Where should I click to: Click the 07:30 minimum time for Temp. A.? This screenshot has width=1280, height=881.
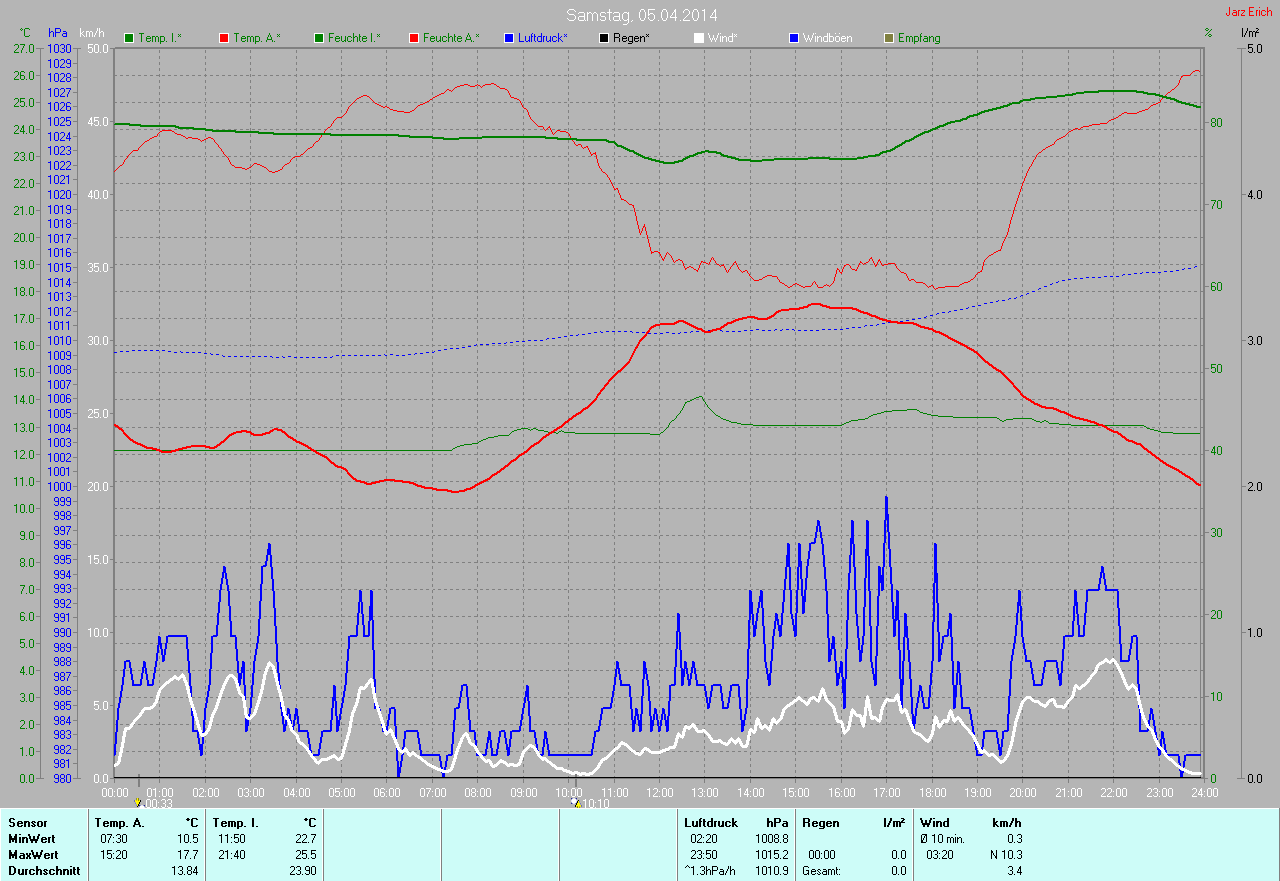point(114,839)
